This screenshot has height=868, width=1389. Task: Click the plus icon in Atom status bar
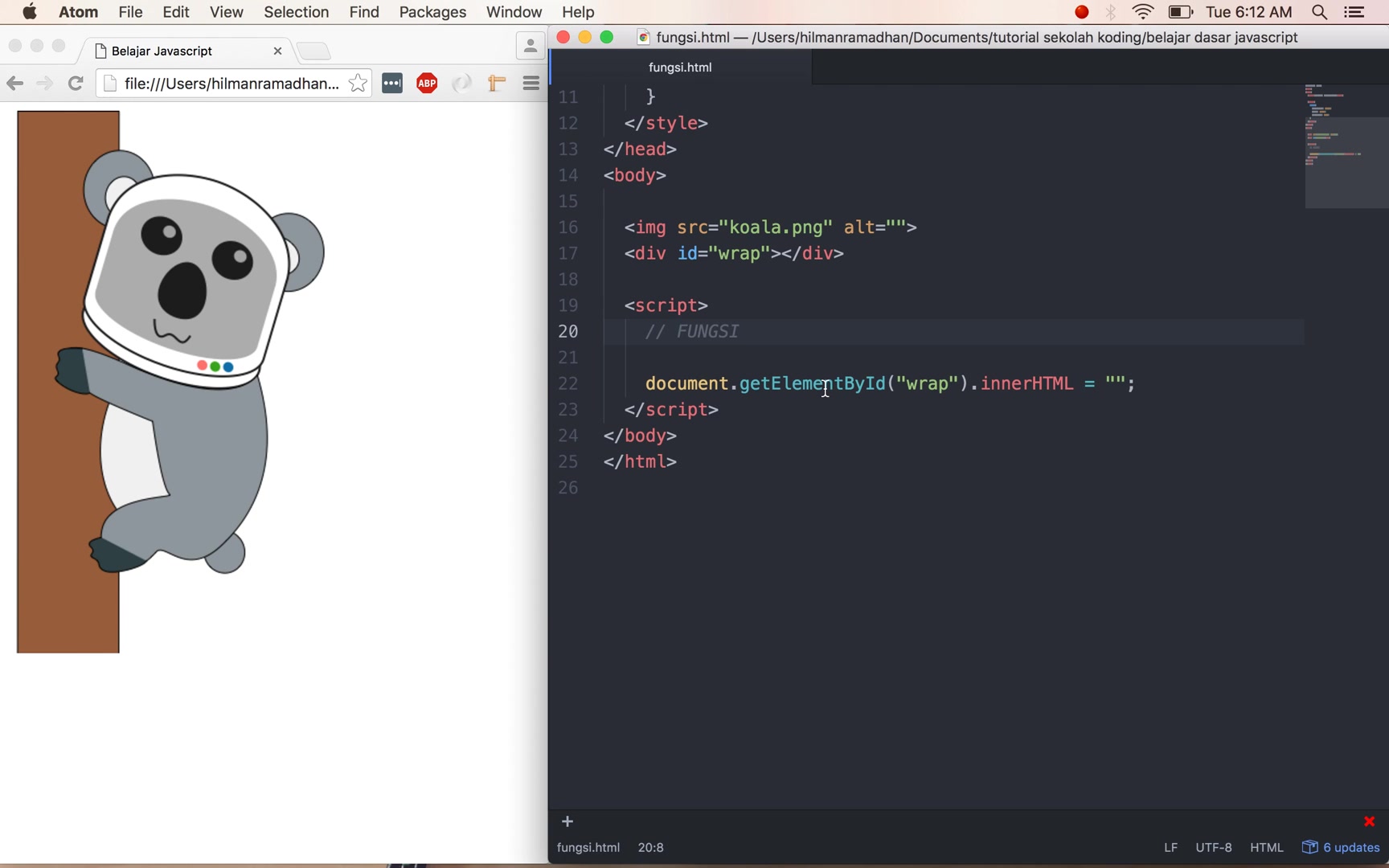point(567,821)
